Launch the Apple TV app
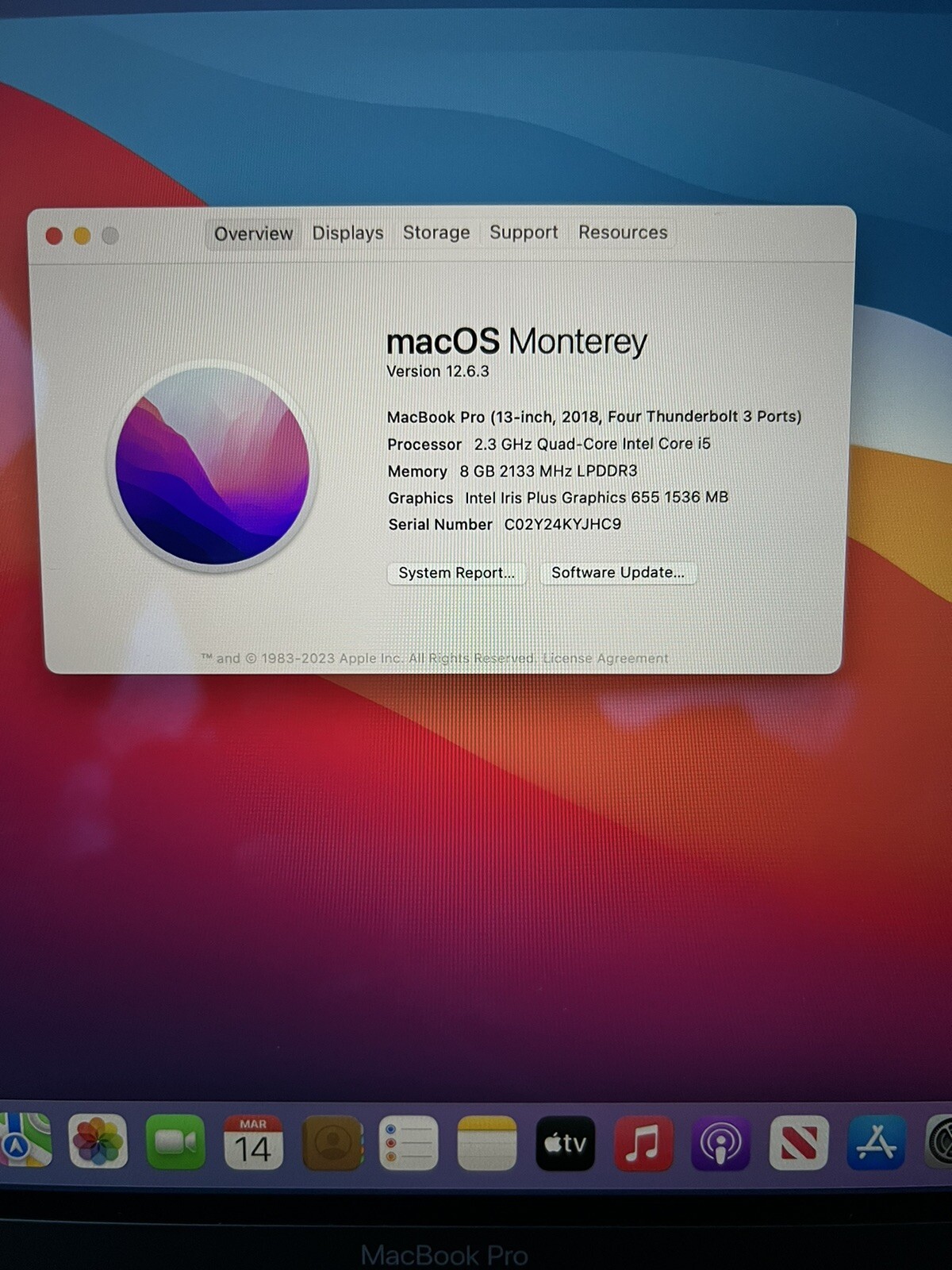952x1270 pixels. click(565, 1141)
